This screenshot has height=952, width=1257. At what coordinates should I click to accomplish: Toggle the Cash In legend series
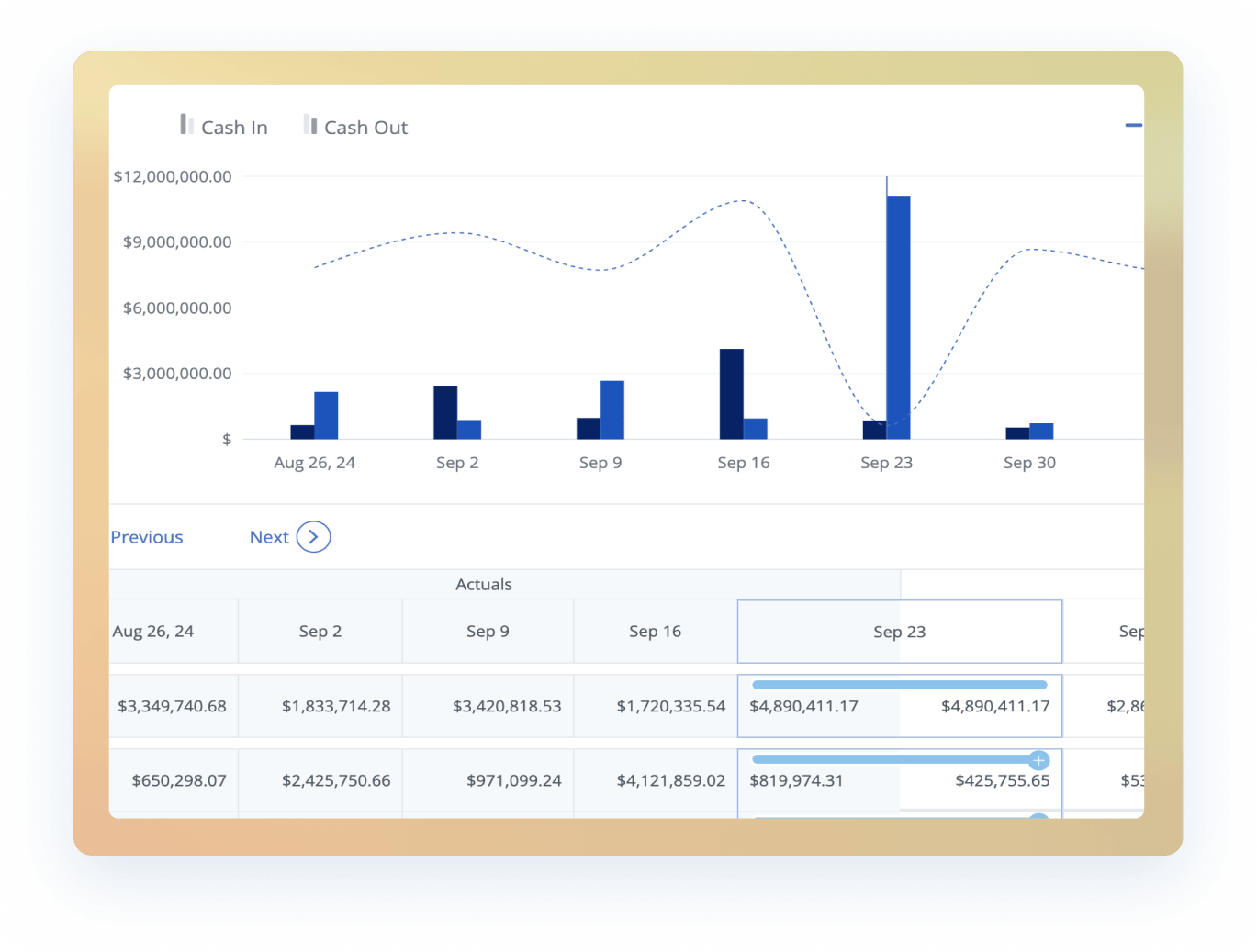(224, 127)
